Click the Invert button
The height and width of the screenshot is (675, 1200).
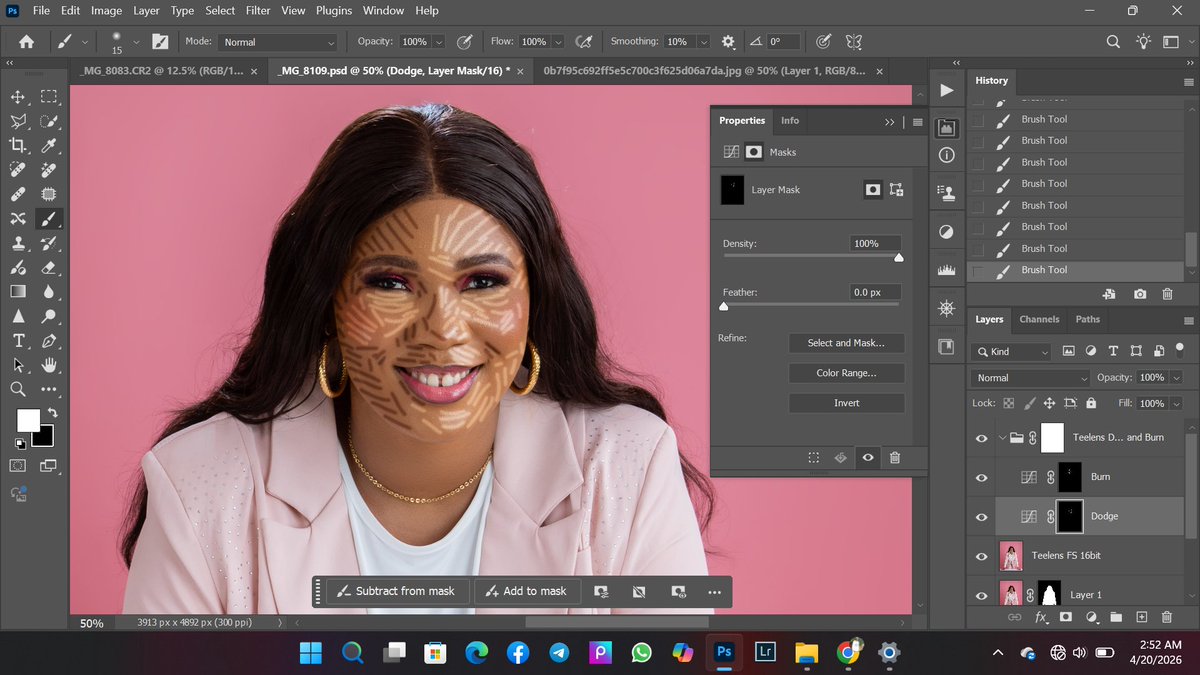846,403
